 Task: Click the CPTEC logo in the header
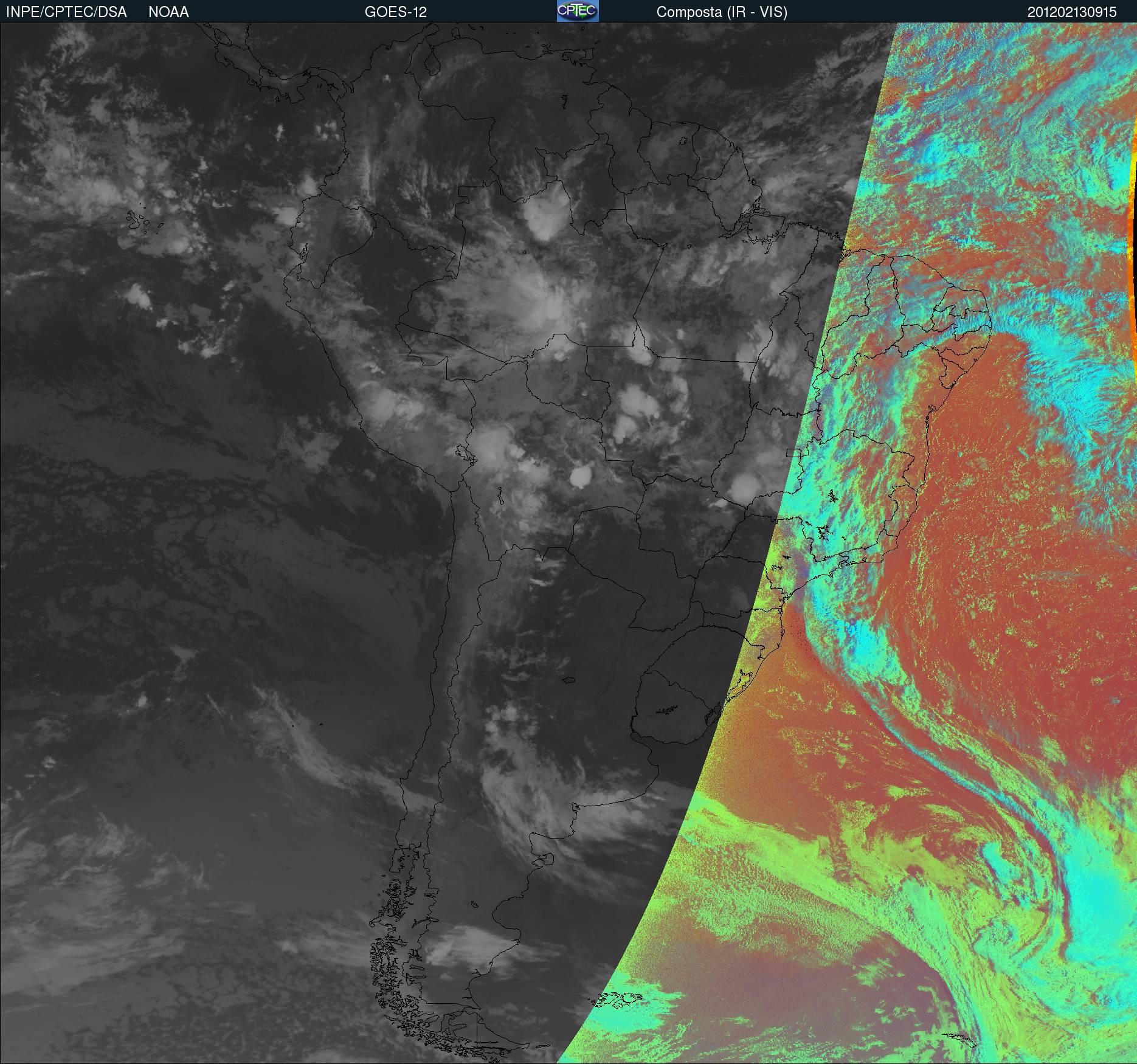pos(578,11)
